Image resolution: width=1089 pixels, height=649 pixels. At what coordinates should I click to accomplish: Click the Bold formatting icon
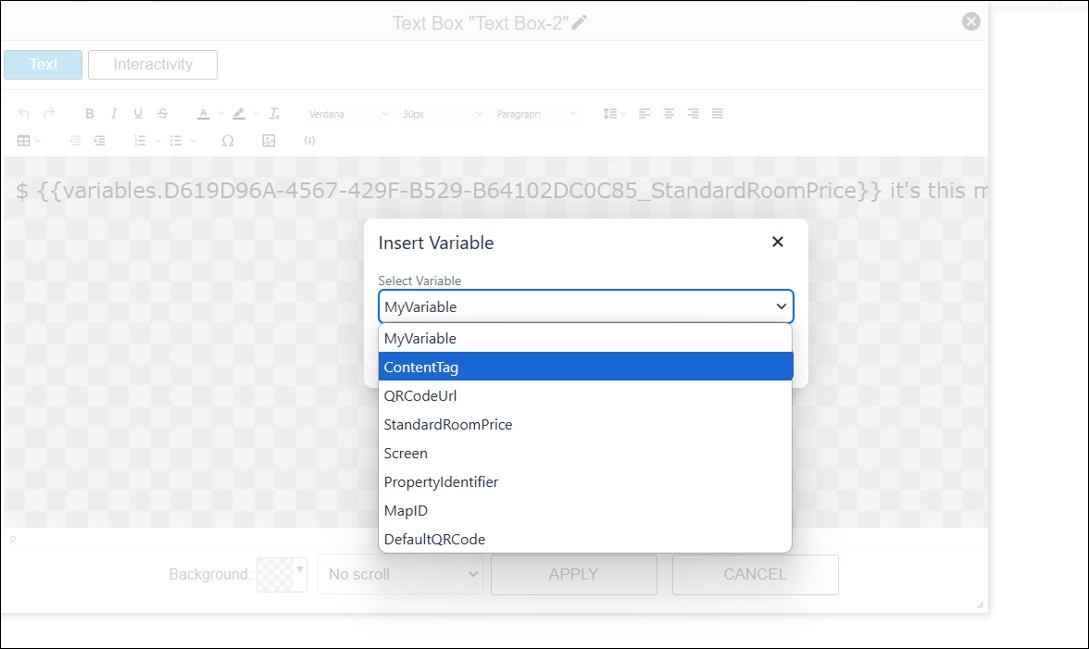(x=90, y=114)
